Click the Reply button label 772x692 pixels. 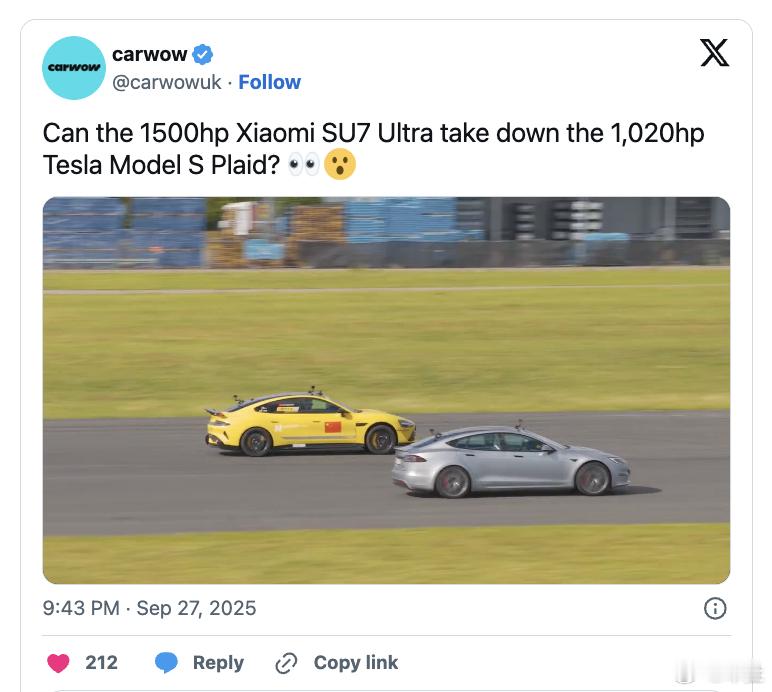click(218, 662)
